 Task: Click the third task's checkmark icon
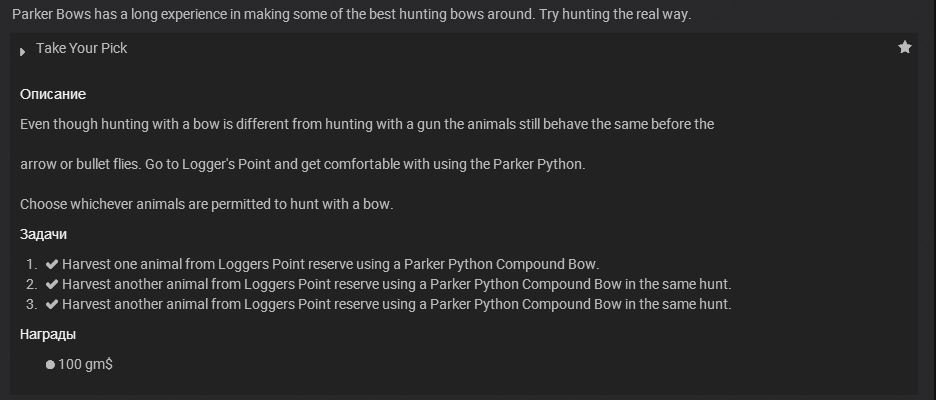[x=52, y=304]
